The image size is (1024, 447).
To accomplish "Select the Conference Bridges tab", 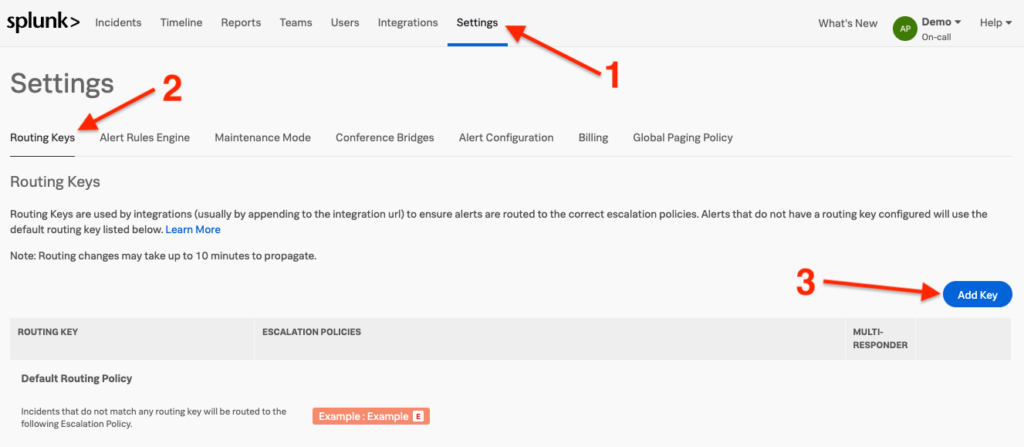I will (385, 138).
